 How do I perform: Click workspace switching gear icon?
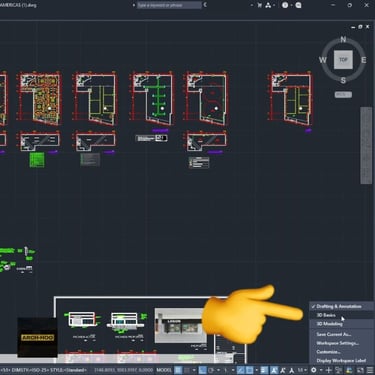click(x=314, y=370)
